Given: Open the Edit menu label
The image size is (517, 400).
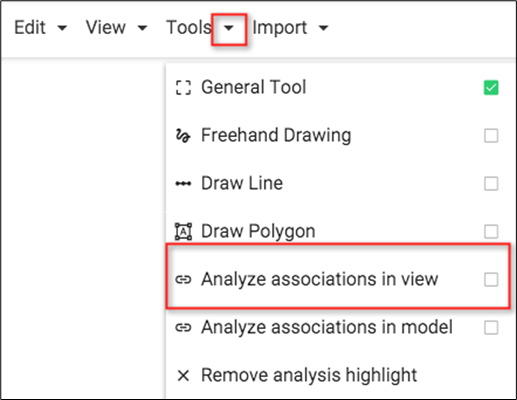Looking at the screenshot, I should pyautogui.click(x=30, y=27).
